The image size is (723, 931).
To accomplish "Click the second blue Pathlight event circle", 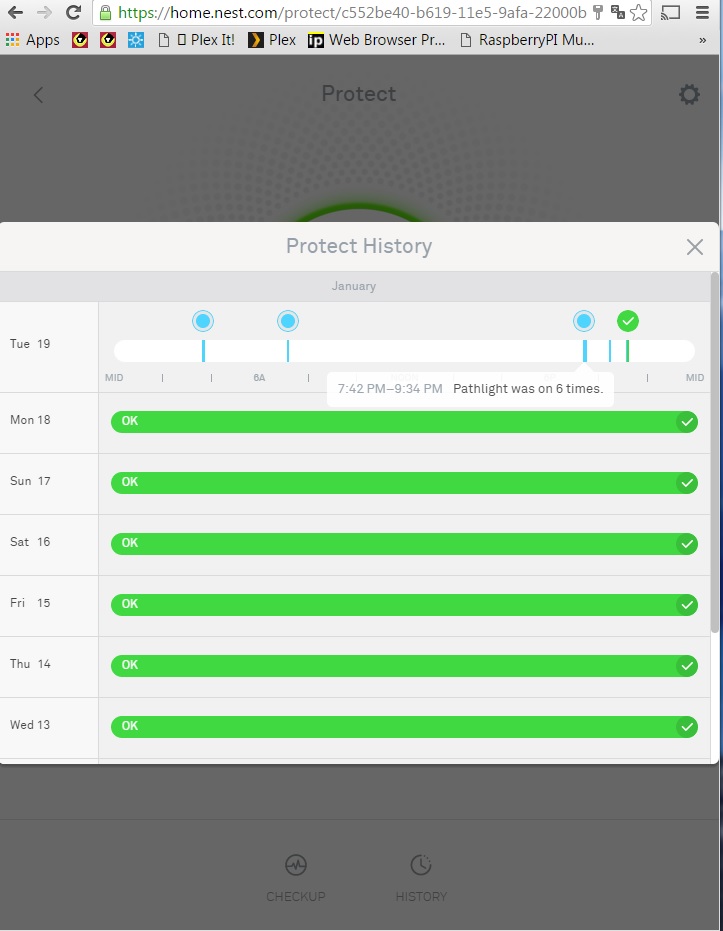I will coord(288,321).
